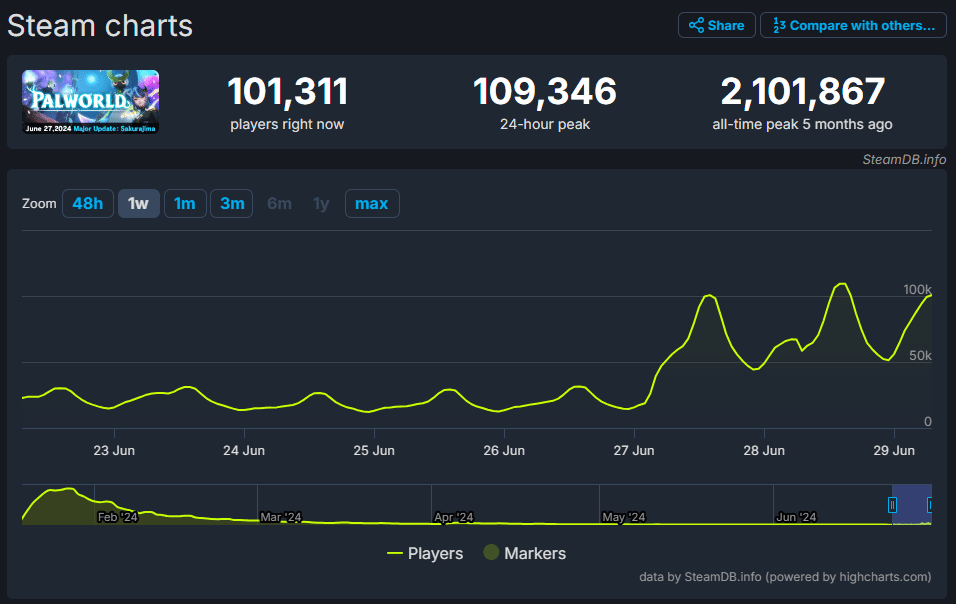Click the 2,101,867 all-time peak figure

click(802, 91)
